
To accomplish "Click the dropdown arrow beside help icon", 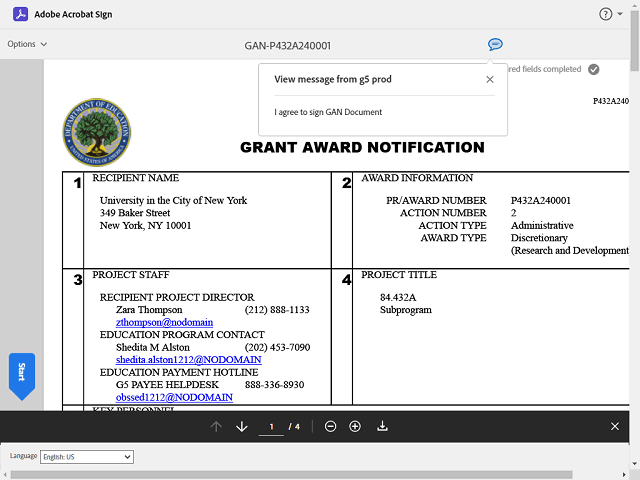I will (622, 14).
